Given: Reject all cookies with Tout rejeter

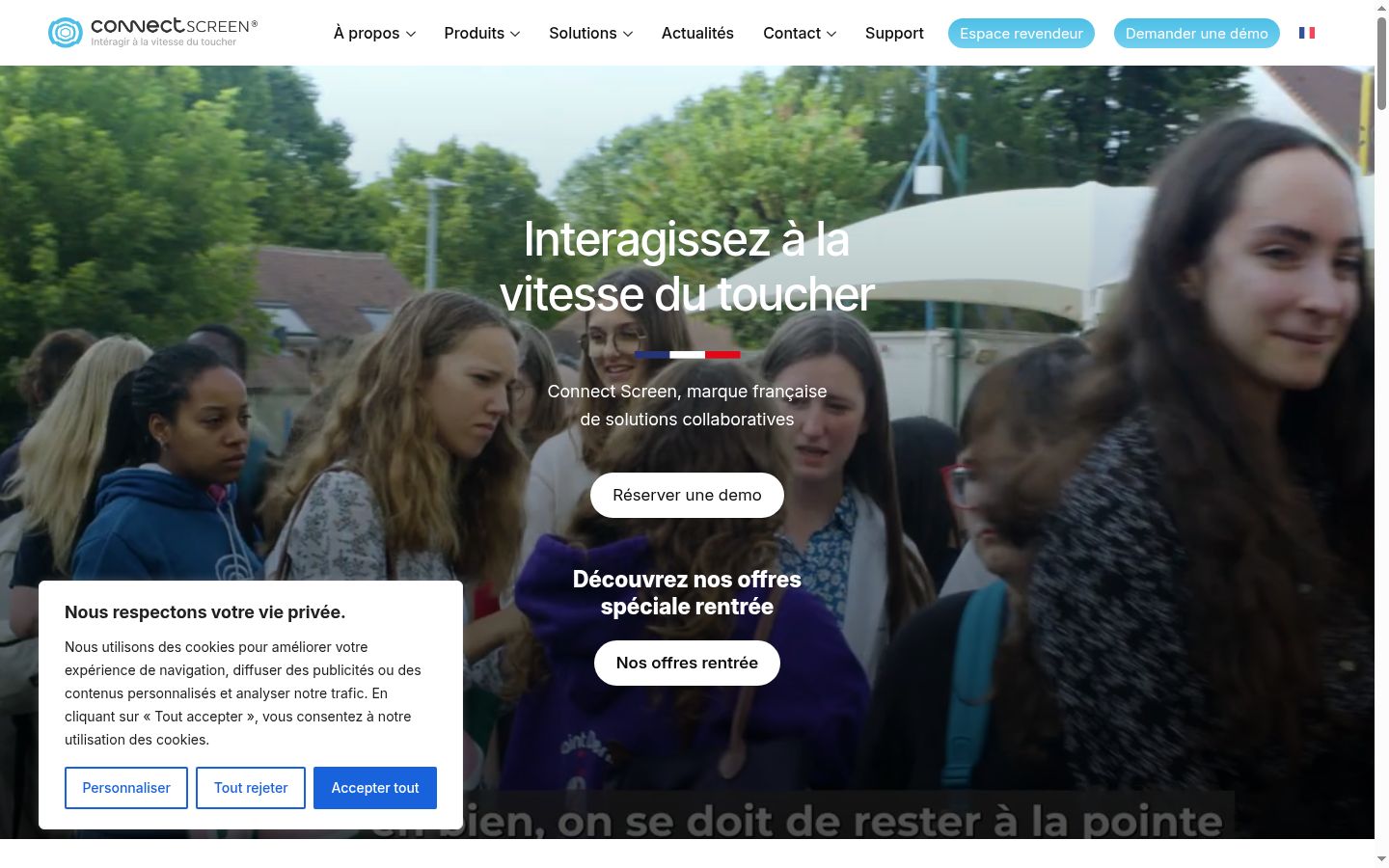Looking at the screenshot, I should 251,788.
